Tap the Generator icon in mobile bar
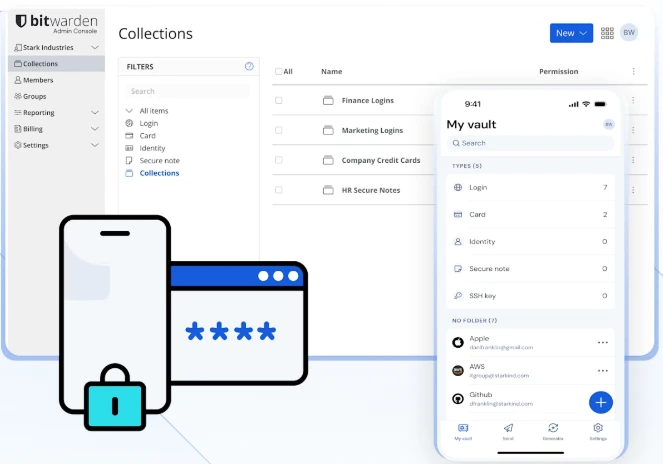 click(x=553, y=430)
